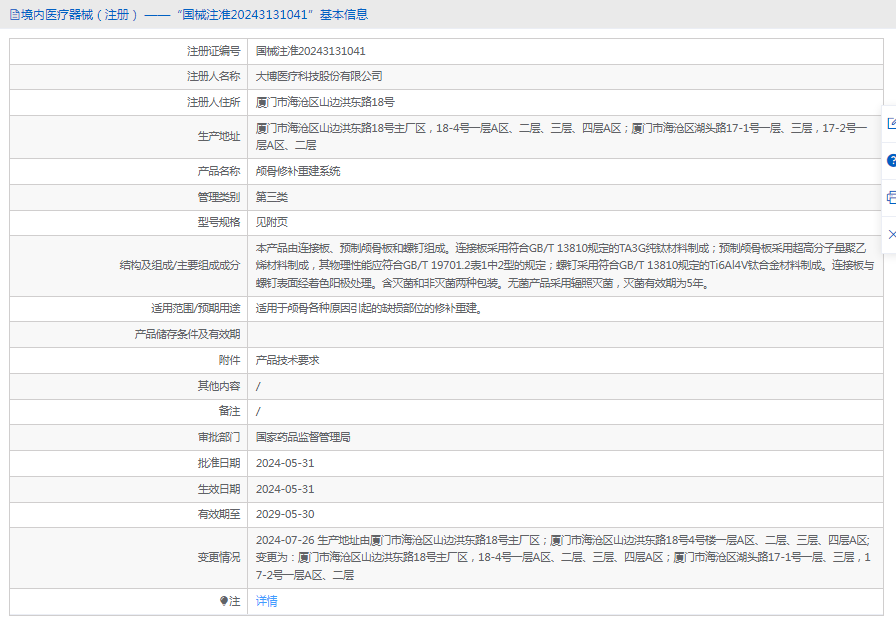896x620 pixels.
Task: Click the empty value cell of 产品储存条件及有效期
Action: pos(565,334)
